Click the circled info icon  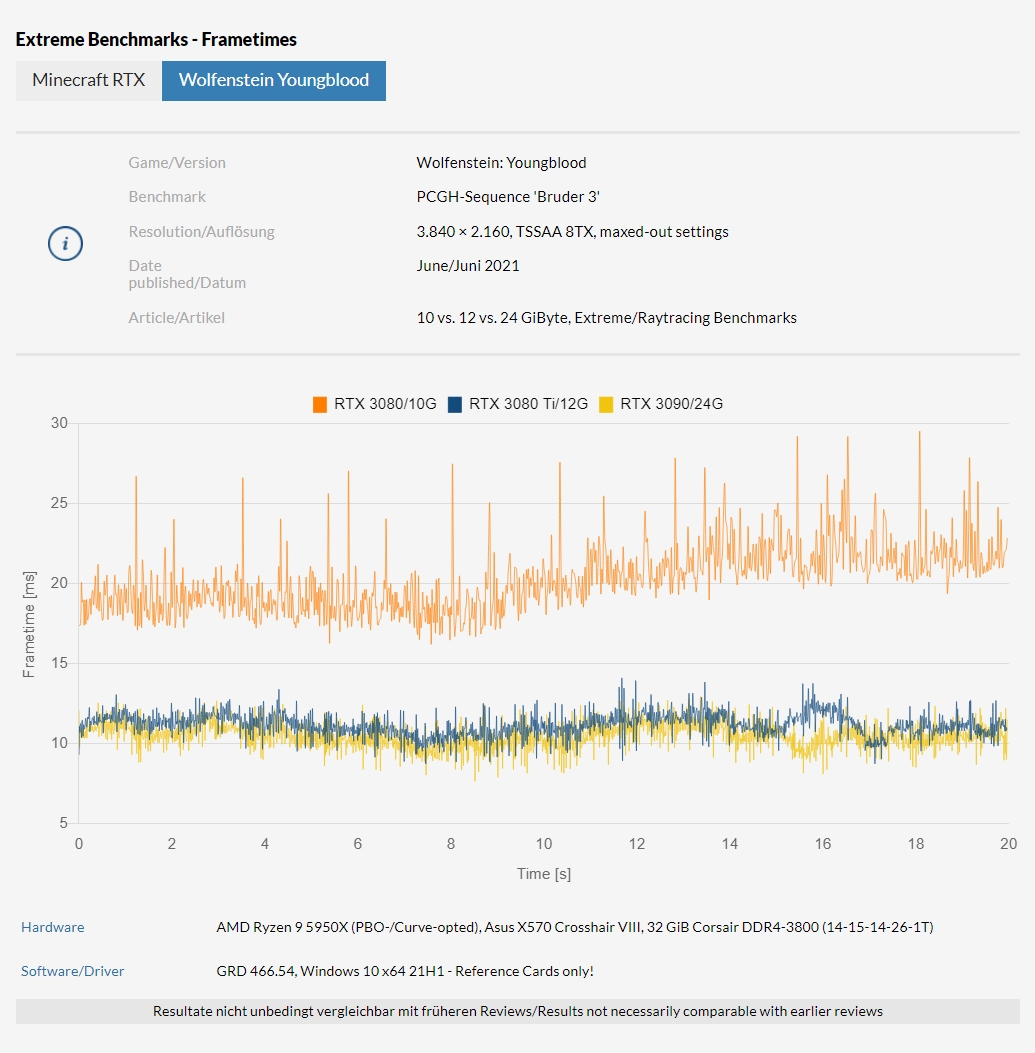click(65, 243)
